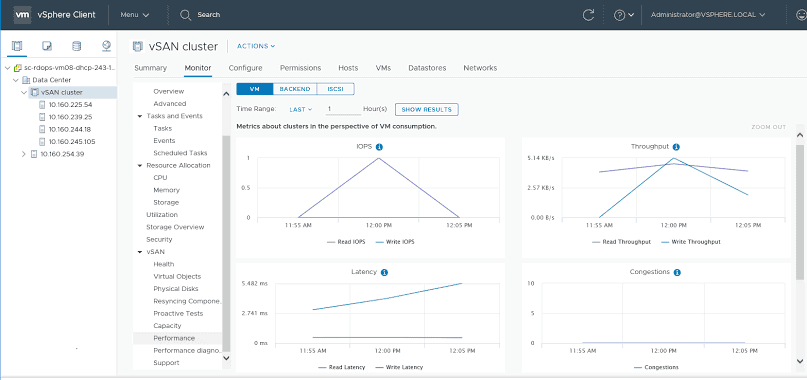This screenshot has width=807, height=380.
Task: Click the refresh icon in the header
Action: 588,15
